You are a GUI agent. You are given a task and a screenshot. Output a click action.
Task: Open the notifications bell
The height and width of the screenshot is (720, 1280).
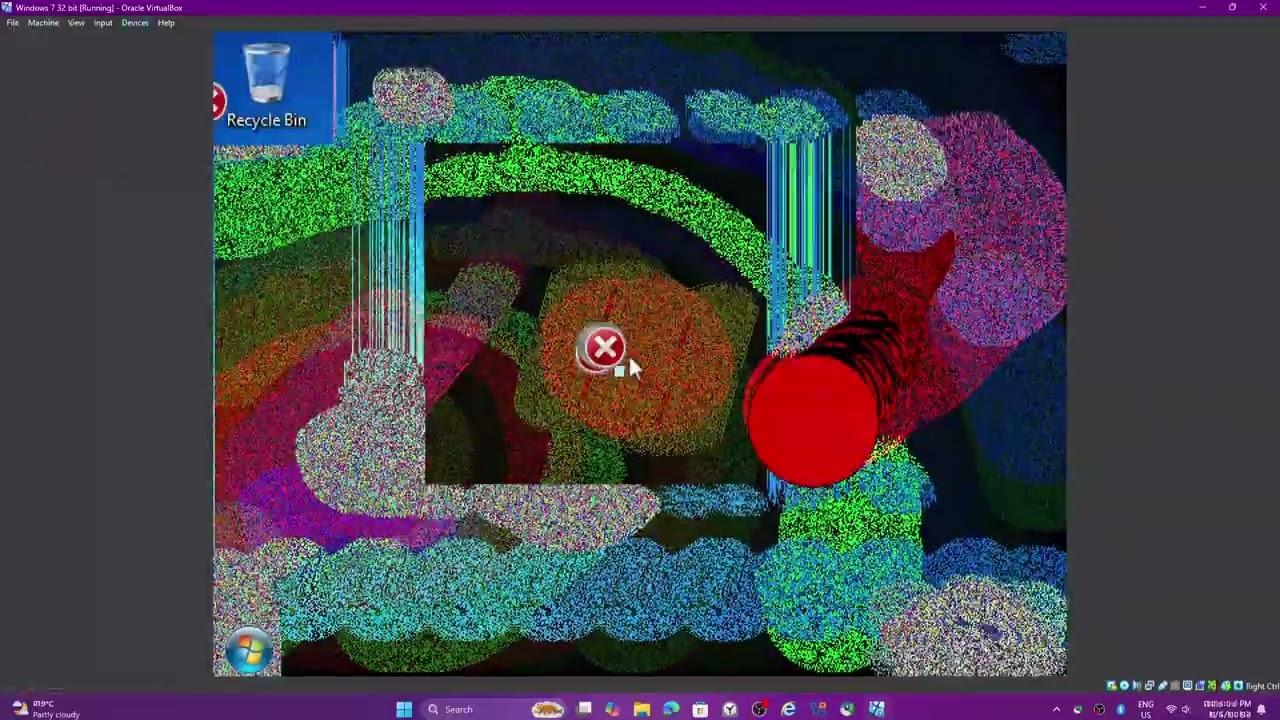click(1261, 709)
